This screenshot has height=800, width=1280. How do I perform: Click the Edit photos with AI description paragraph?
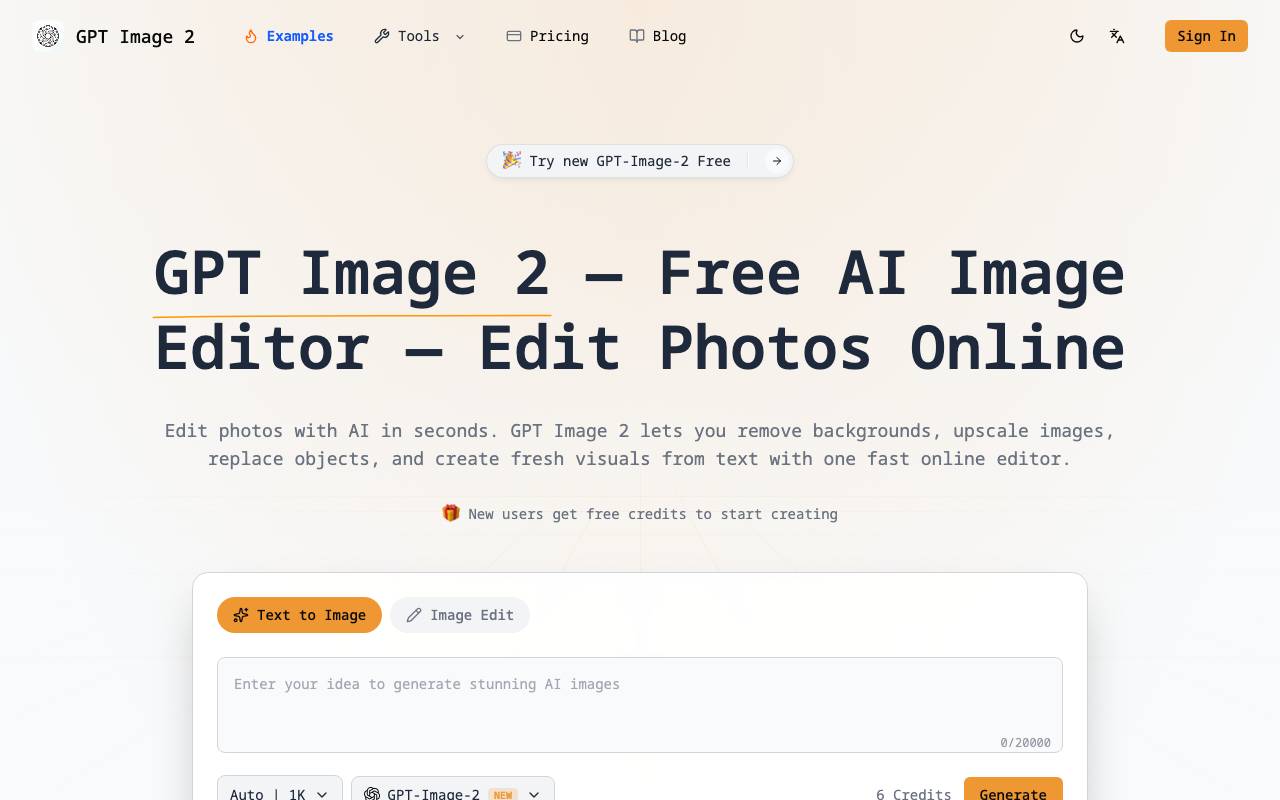(x=640, y=445)
